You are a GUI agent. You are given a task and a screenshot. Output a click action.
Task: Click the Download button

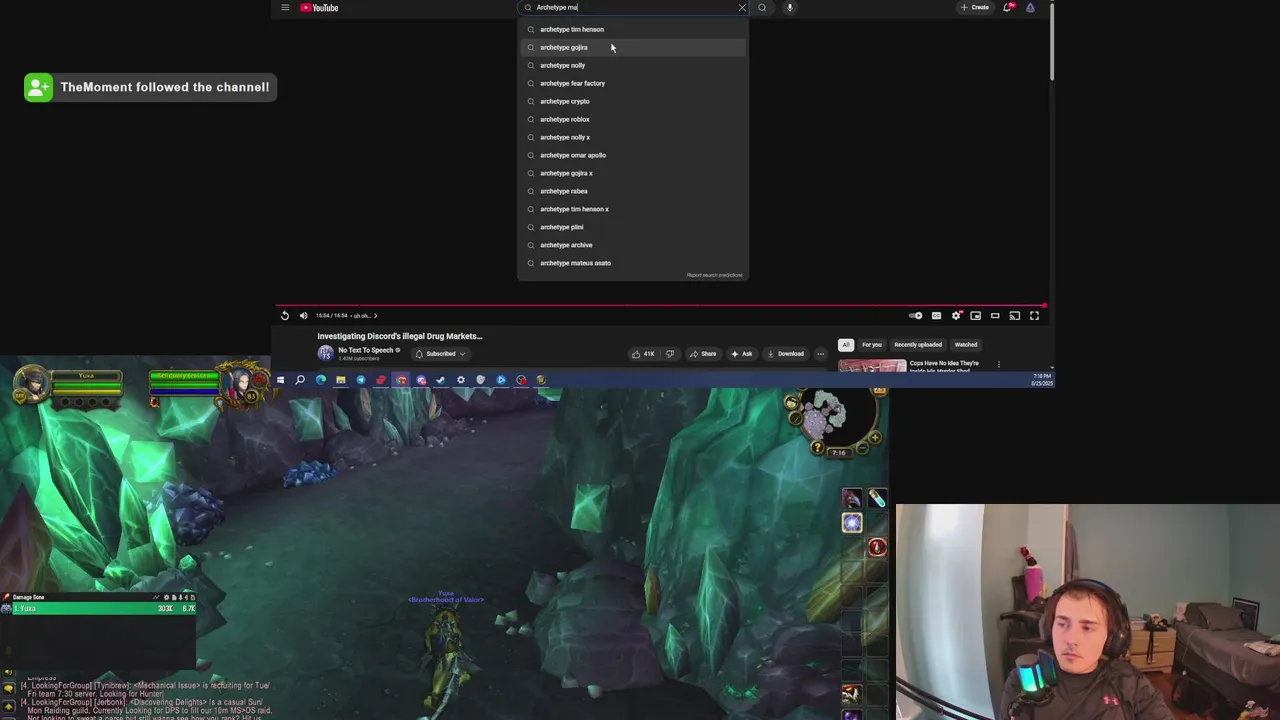pyautogui.click(x=785, y=353)
